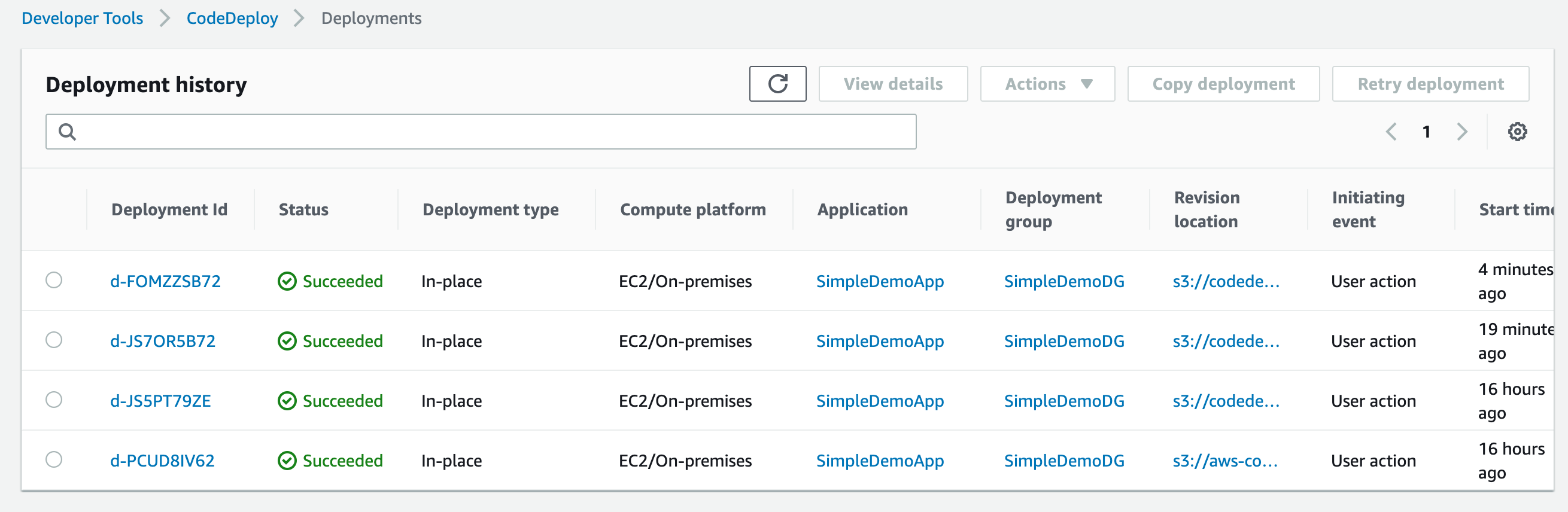Click the 4 minutes ago start time
1568x512 pixels.
point(1516,281)
